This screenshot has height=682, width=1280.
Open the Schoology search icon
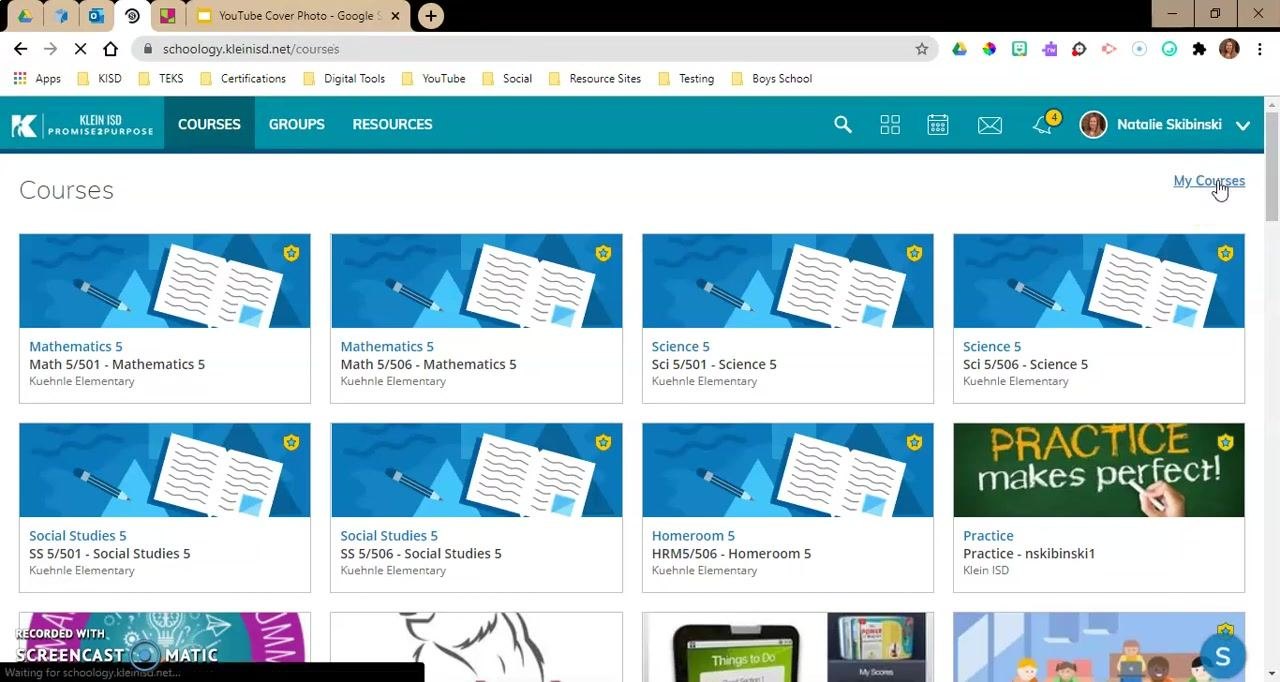point(843,124)
